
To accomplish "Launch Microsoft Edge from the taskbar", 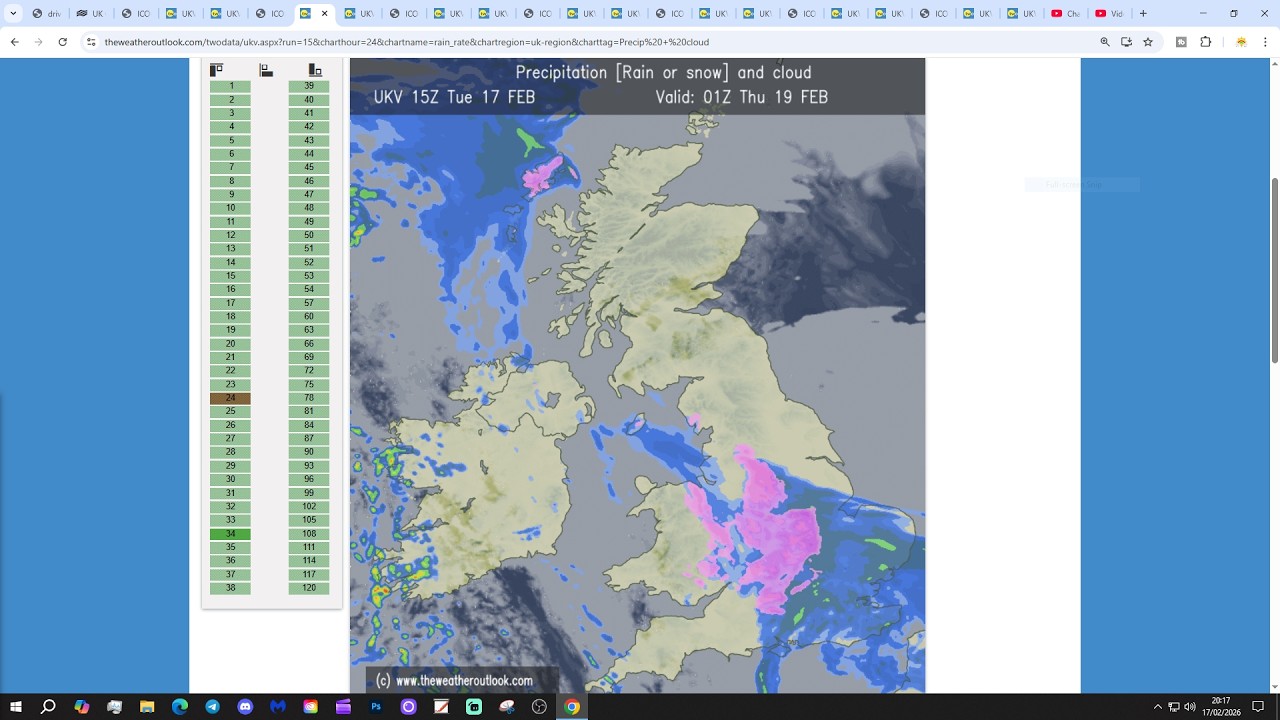I will [180, 707].
